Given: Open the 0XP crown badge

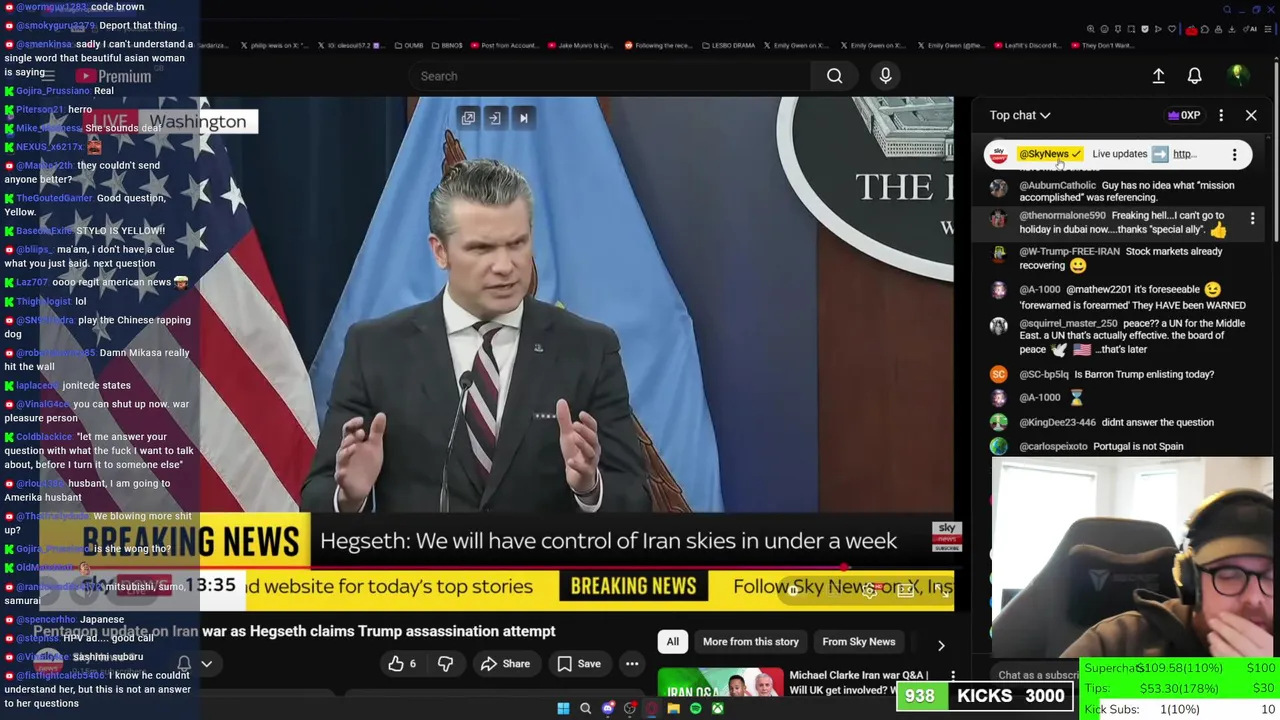Looking at the screenshot, I should [x=1184, y=115].
